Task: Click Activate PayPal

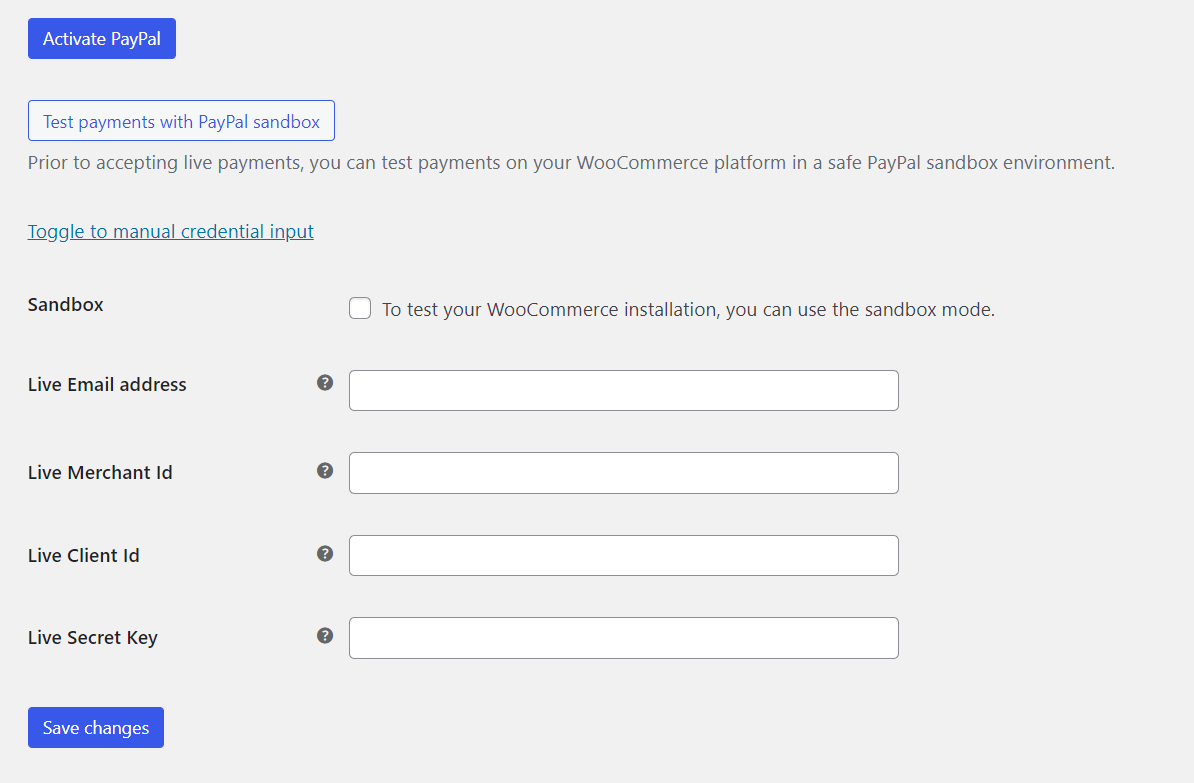Action: 101,38
